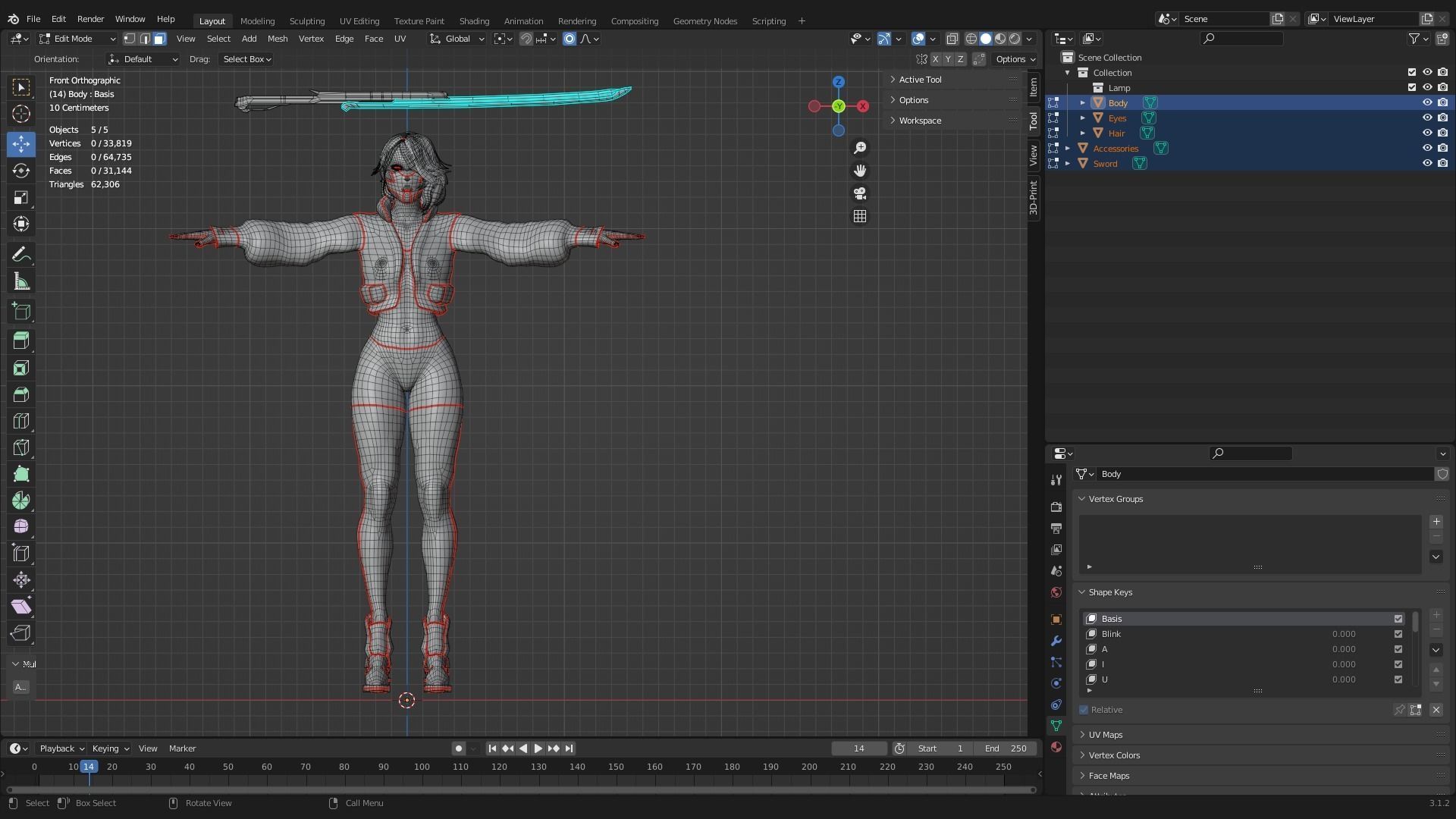Activate the Rotate tool
This screenshot has height=819, width=1456.
(21, 171)
